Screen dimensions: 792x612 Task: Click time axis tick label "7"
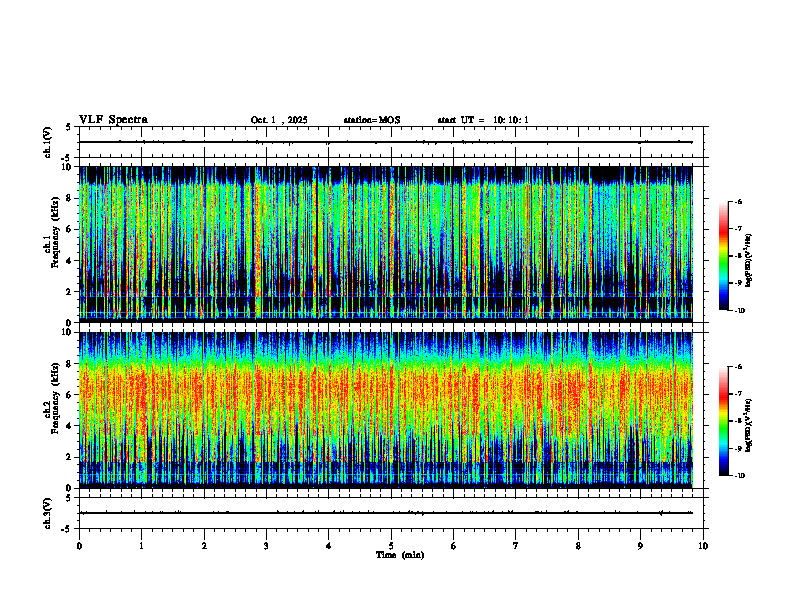(x=516, y=546)
